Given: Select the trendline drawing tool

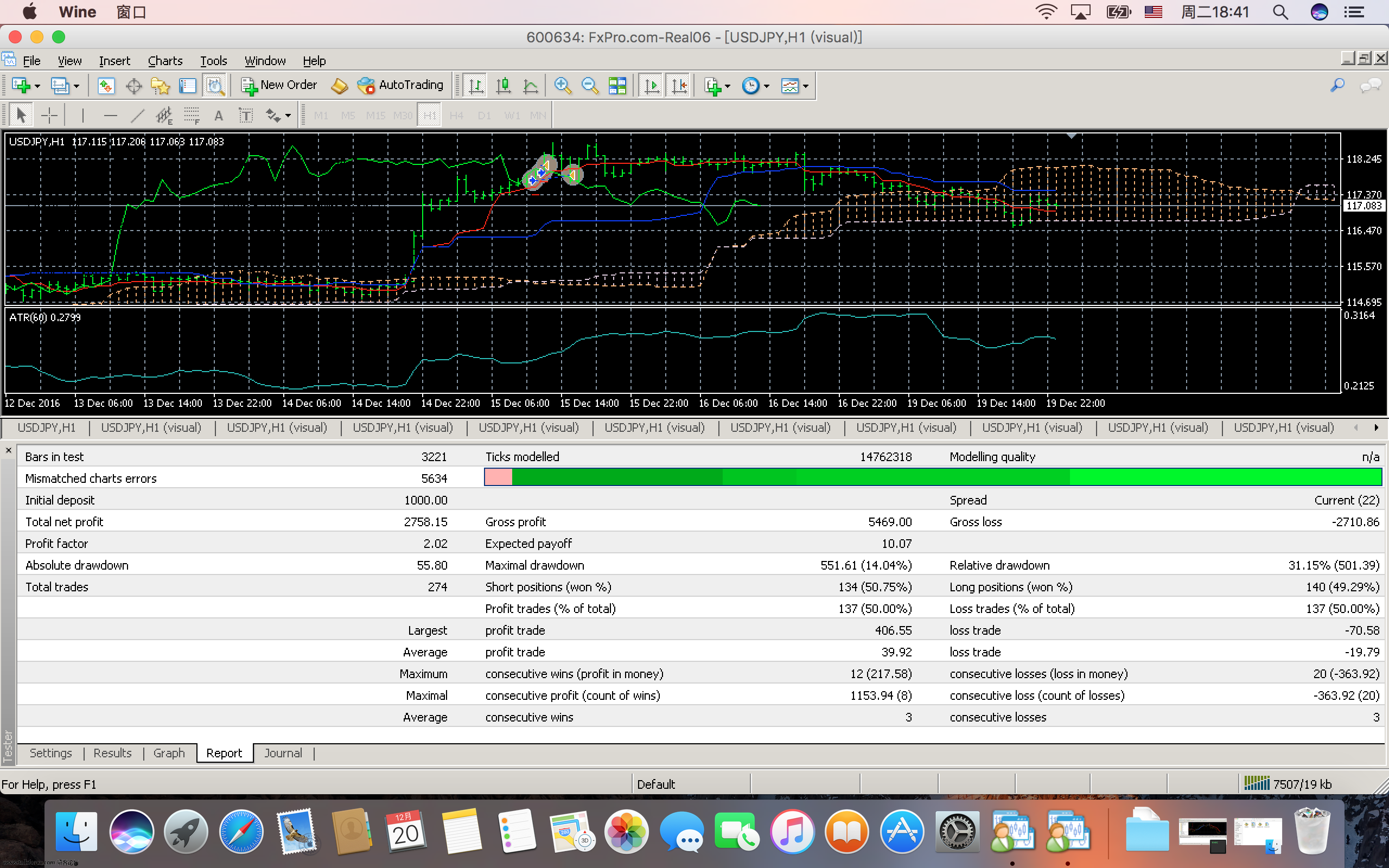Looking at the screenshot, I should coord(137,116).
